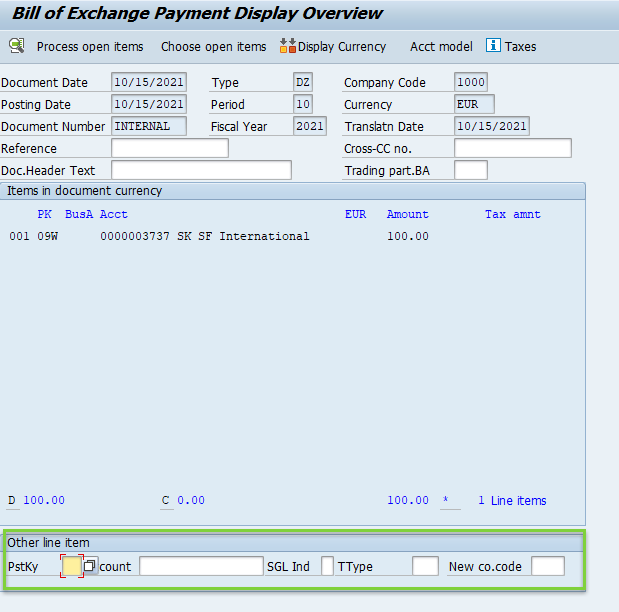The image size is (619, 612).
Task: Click the EUR column header
Action: click(x=355, y=214)
